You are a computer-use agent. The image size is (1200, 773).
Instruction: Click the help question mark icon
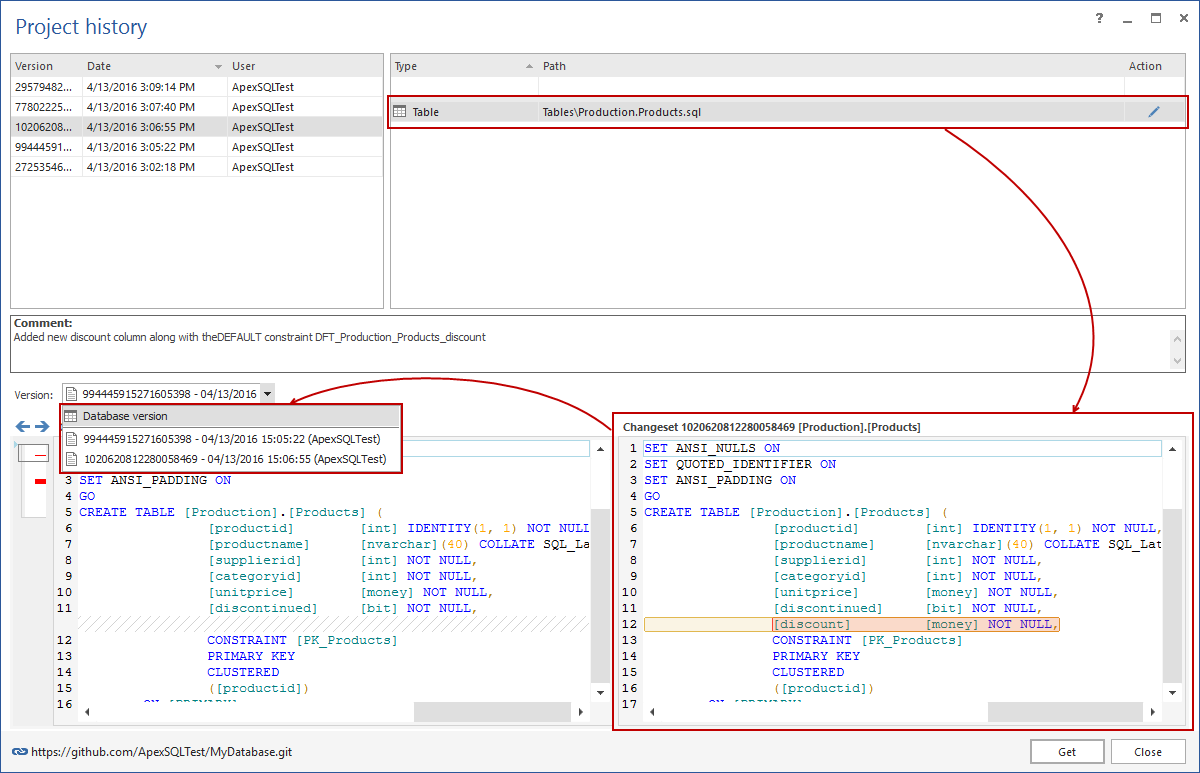1099,19
